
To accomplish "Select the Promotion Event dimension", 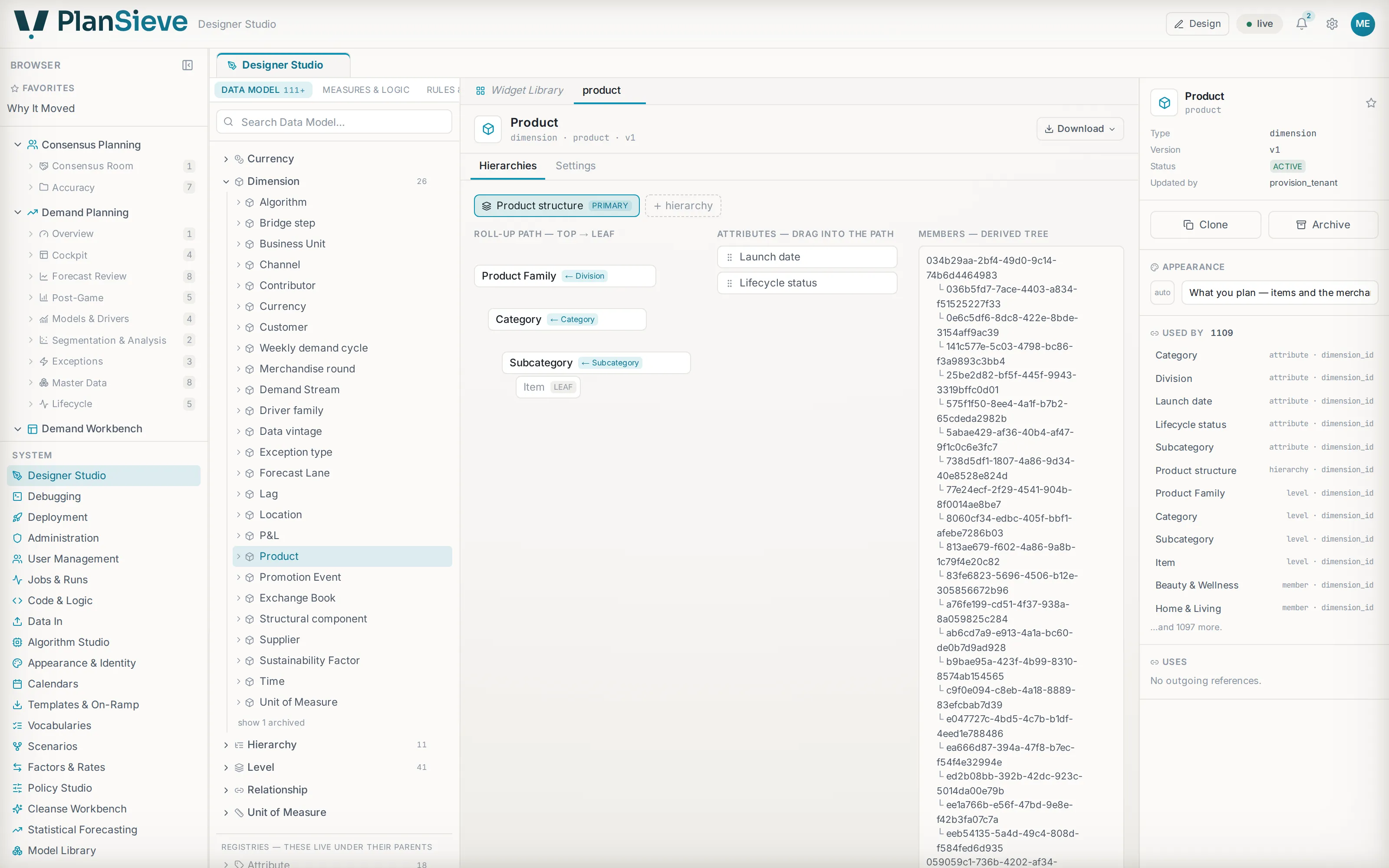I will coord(342,577).
